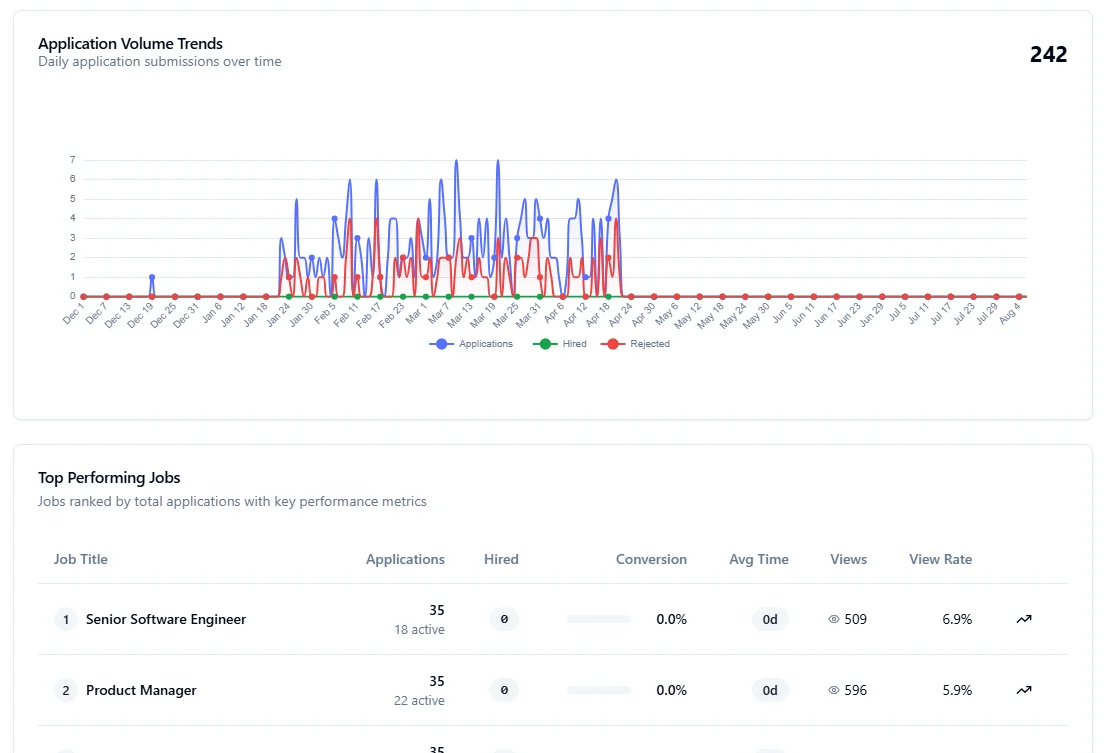
Task: Click the Applications column header
Action: coord(405,559)
